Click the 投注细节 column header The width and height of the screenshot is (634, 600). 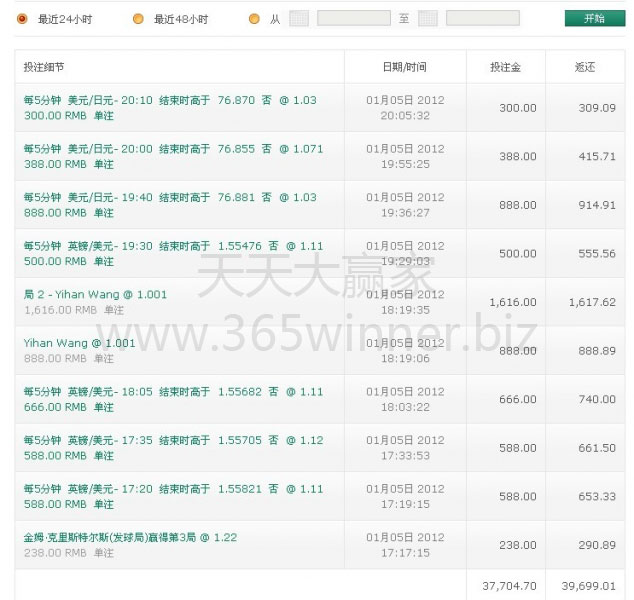44,67
